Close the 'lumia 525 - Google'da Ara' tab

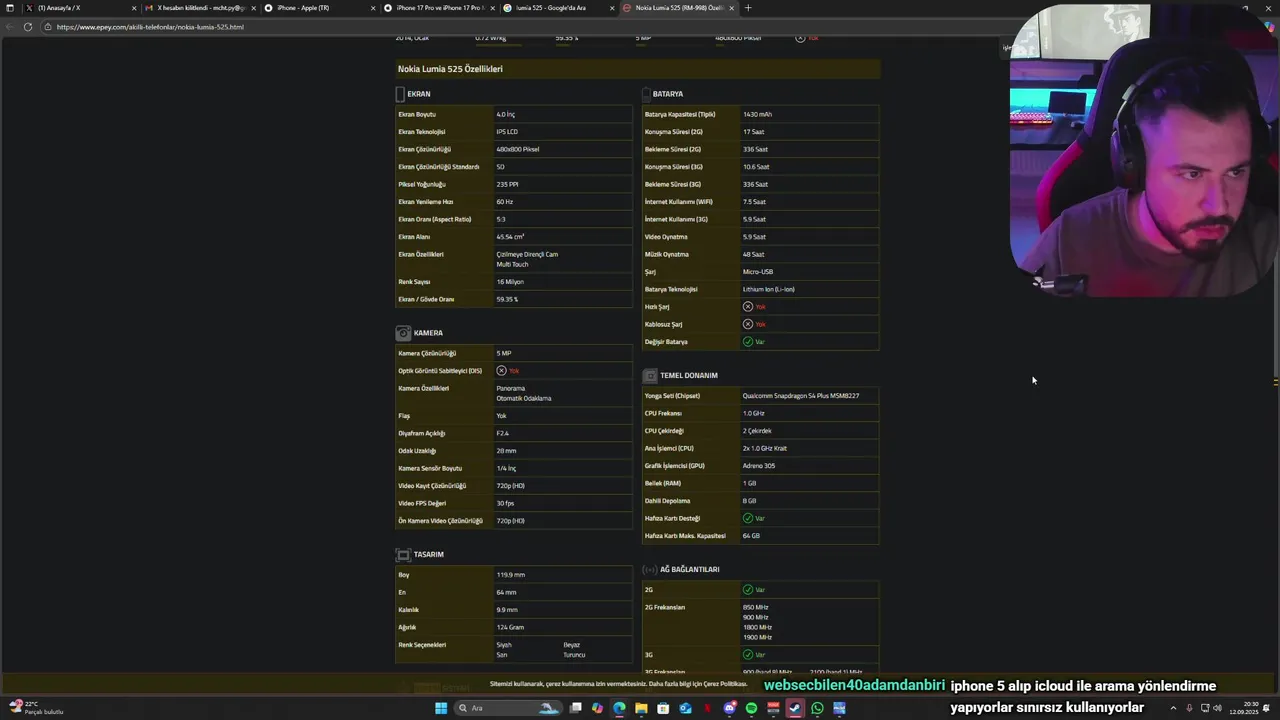point(612,8)
